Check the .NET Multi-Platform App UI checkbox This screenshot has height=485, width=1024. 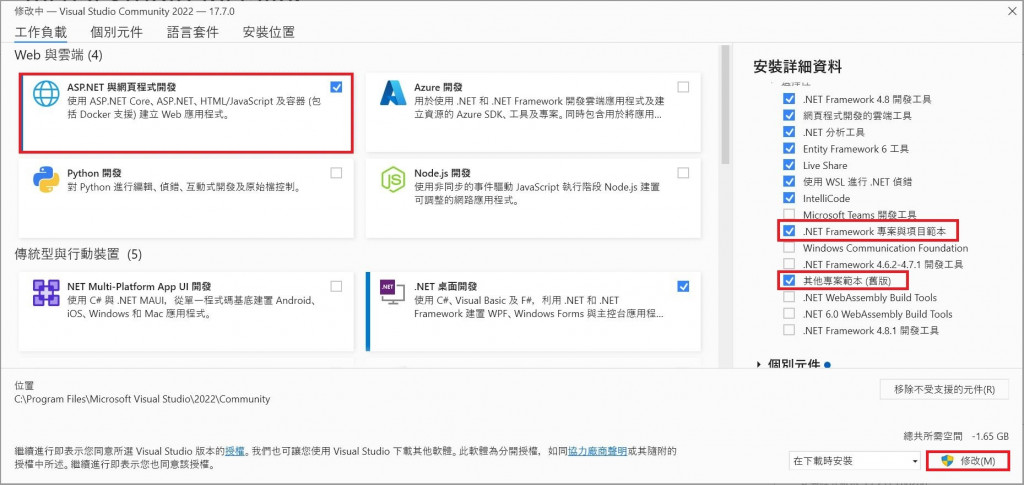click(336, 286)
